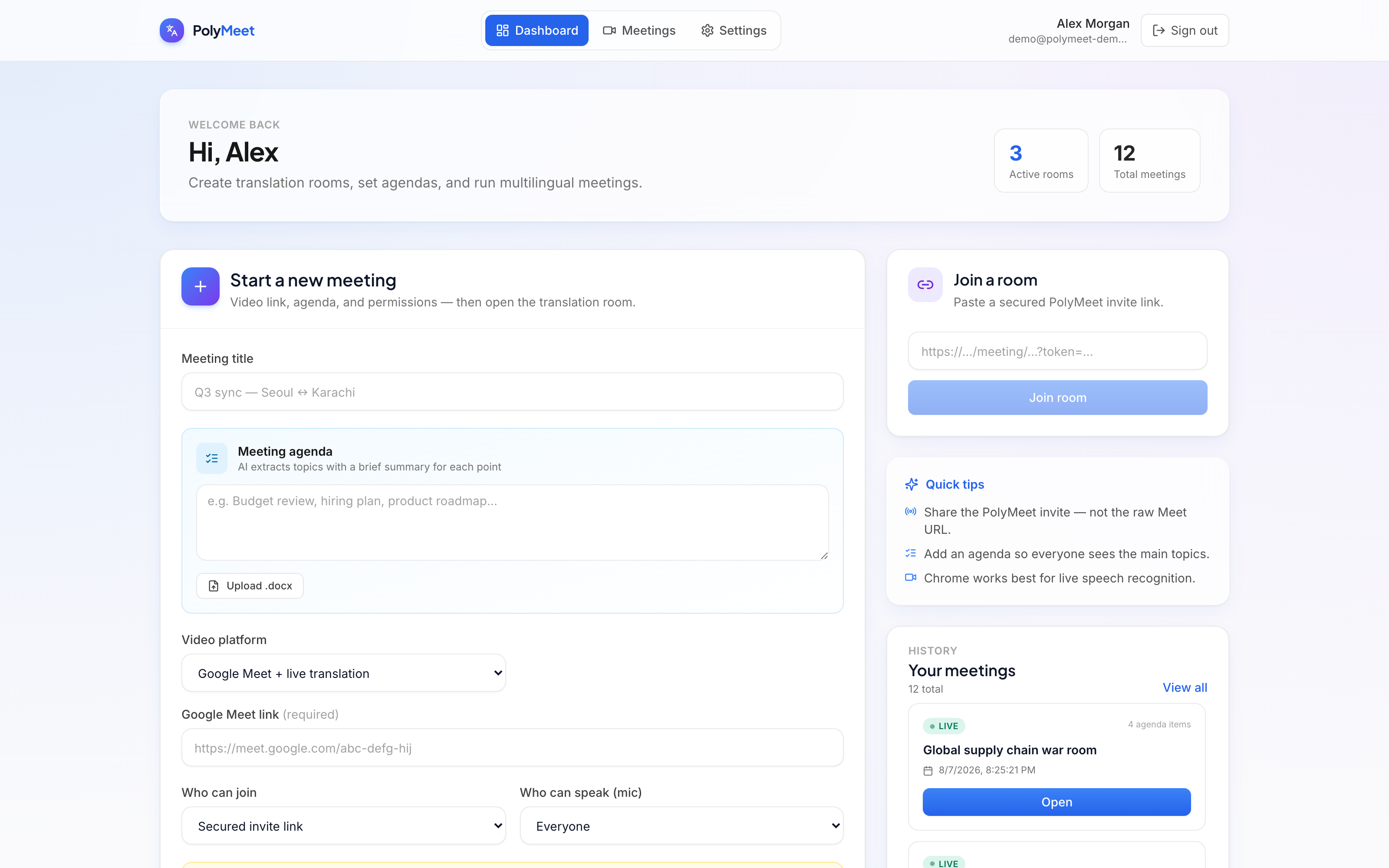Viewport: 1389px width, 868px height.
Task: Go to the Settings tab
Action: [734, 30]
